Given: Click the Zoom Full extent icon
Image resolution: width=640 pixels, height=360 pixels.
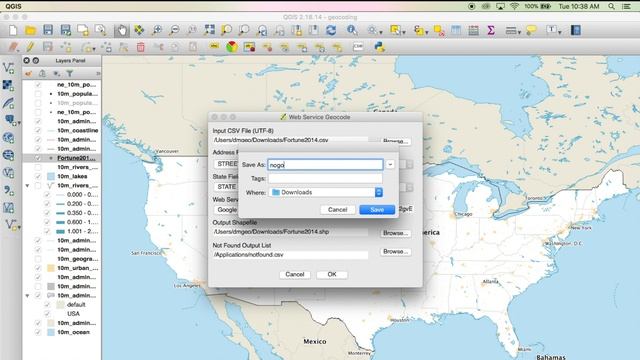Looking at the screenshot, I should tap(209, 30).
